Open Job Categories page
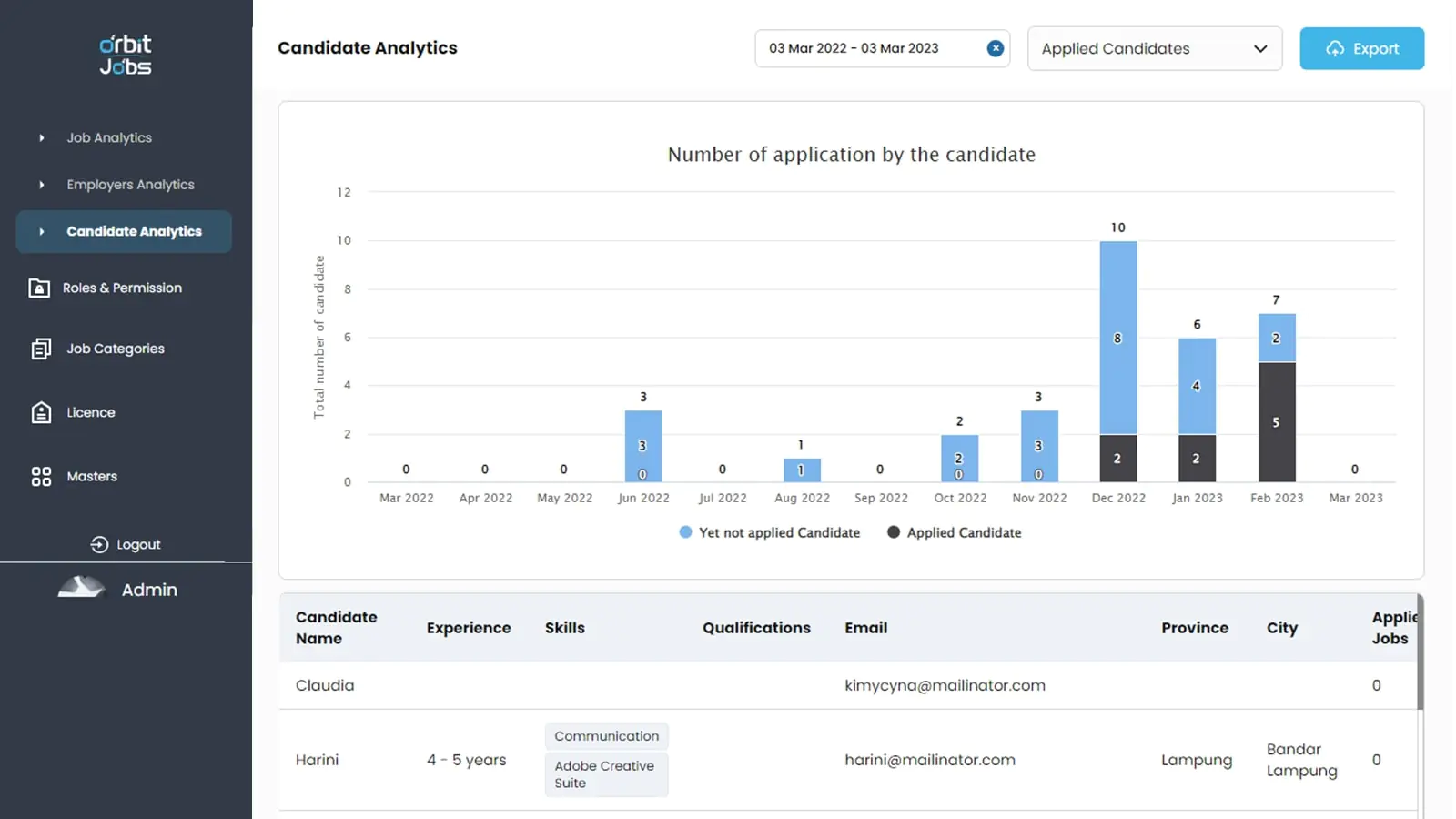The height and width of the screenshot is (819, 1456). pos(116,349)
